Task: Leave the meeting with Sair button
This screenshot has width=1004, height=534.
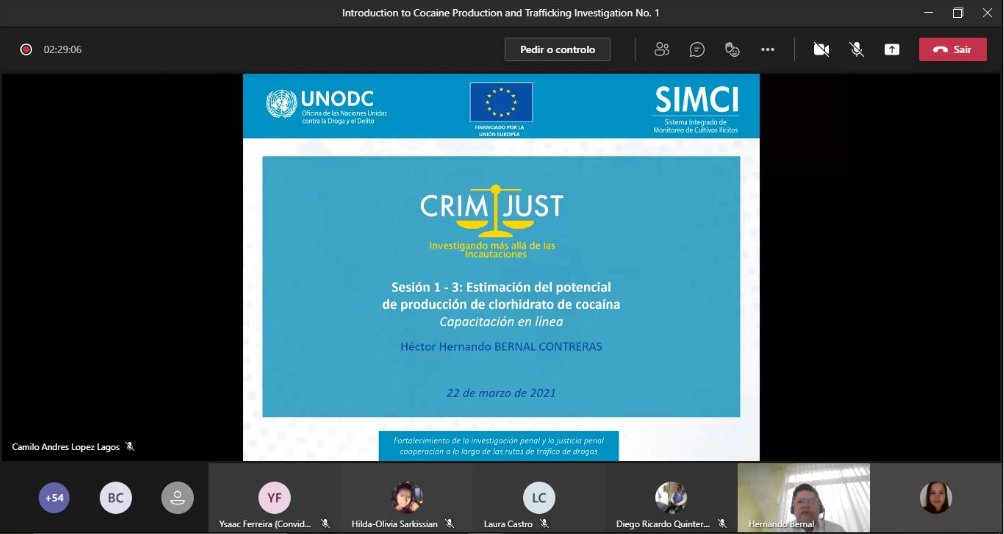Action: coord(952,49)
